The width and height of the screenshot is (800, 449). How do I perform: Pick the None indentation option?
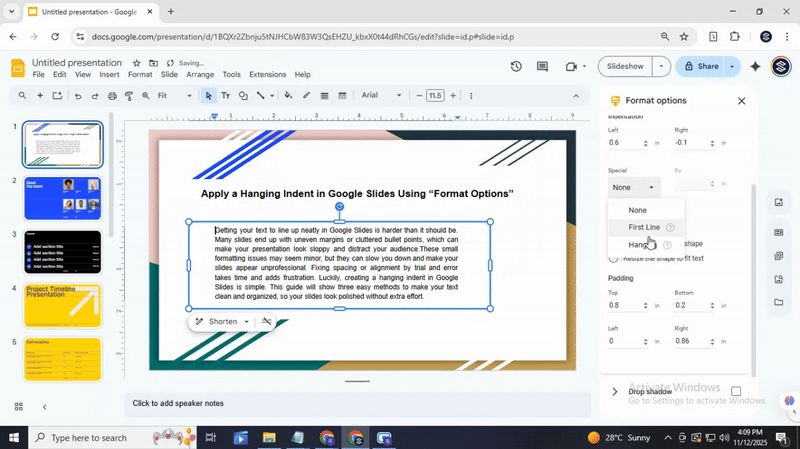tap(637, 210)
